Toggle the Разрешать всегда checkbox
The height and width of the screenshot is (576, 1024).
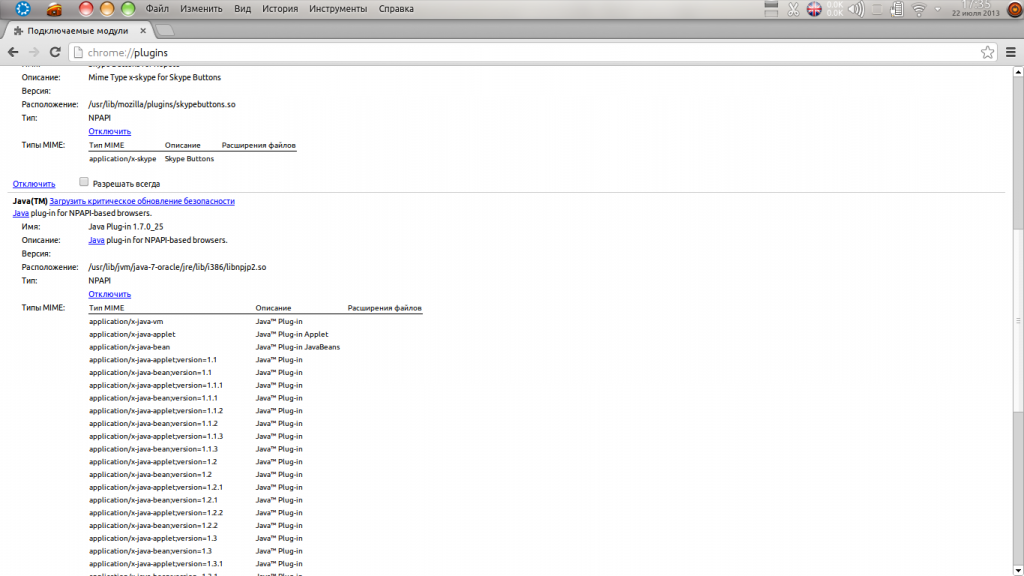point(84,182)
